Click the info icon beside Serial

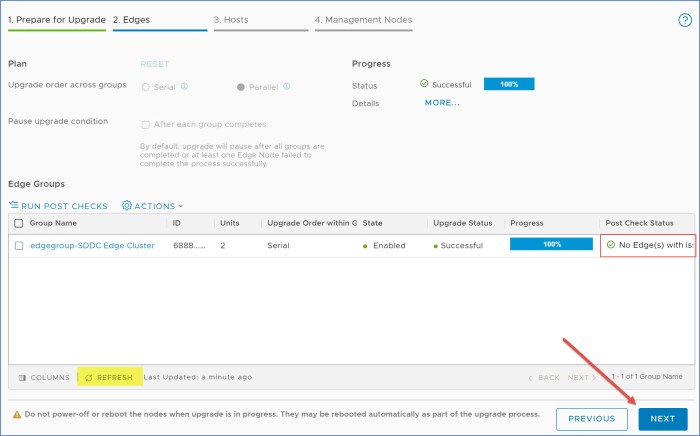(184, 86)
